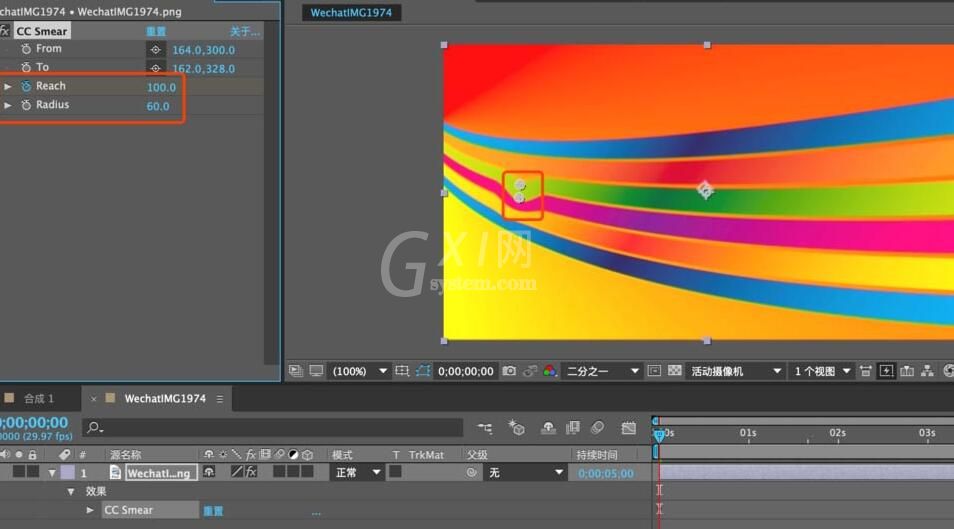
Task: Click the blue reset link beside CC Smear
Action: pos(156,31)
